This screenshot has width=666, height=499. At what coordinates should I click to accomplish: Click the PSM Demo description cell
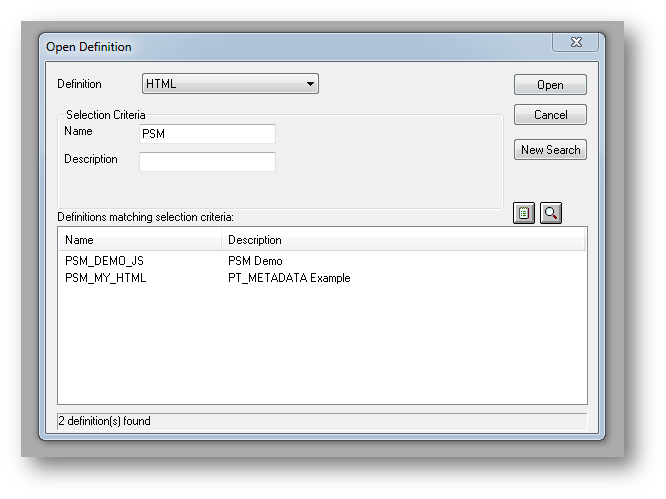pyautogui.click(x=255, y=261)
